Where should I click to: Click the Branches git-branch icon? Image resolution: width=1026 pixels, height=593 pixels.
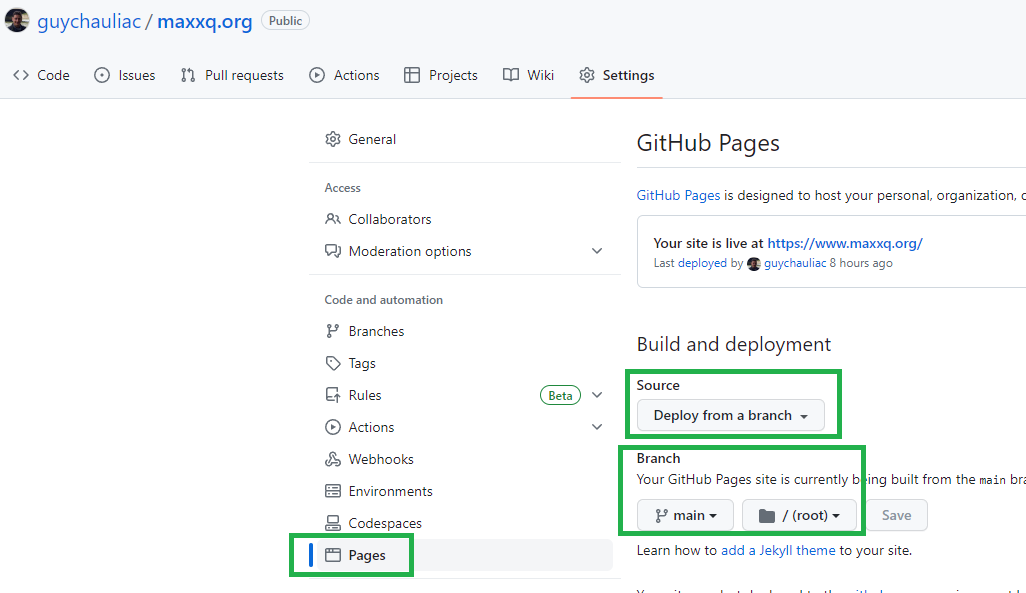pyautogui.click(x=333, y=331)
